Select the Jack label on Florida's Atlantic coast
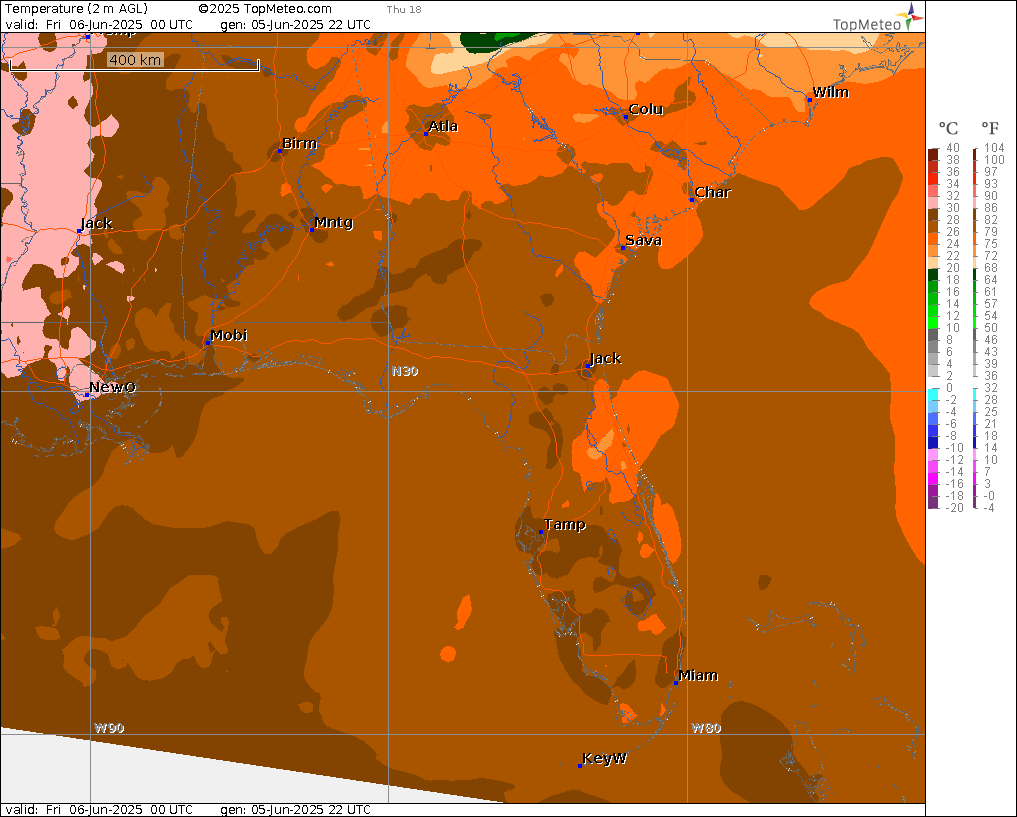1017x817 pixels. (606, 358)
